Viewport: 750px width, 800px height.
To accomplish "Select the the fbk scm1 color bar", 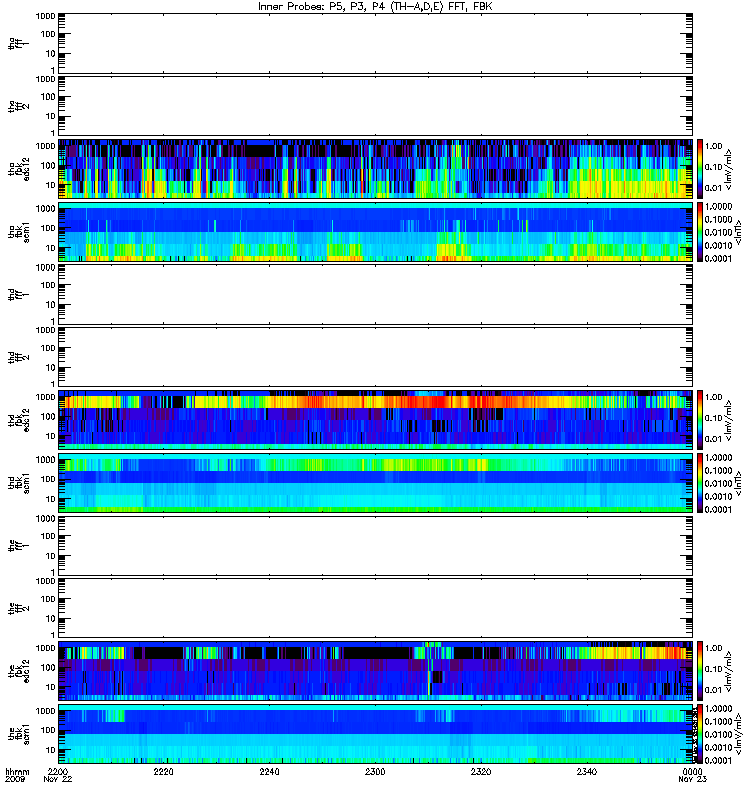I will [x=700, y=733].
